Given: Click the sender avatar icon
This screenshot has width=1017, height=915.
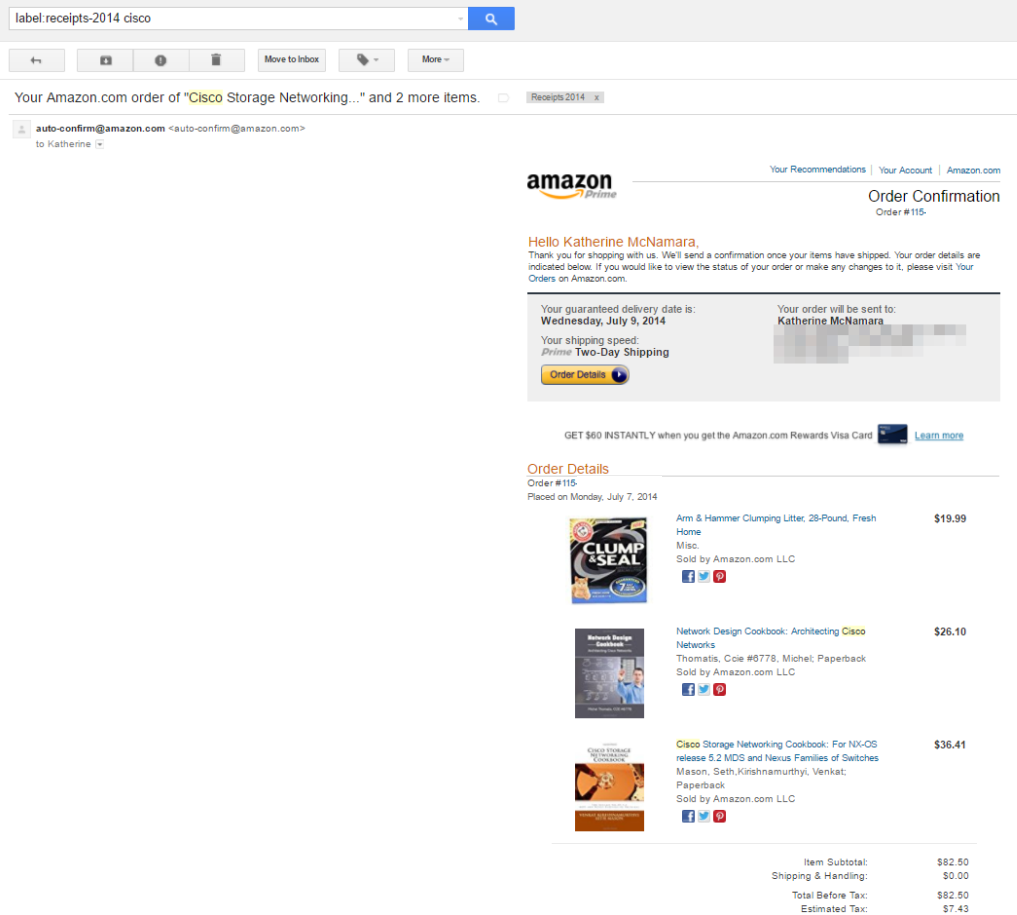Looking at the screenshot, I should 21,129.
